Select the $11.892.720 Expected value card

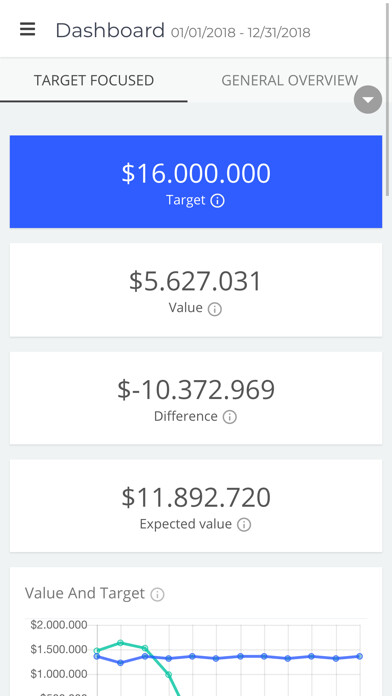[196, 506]
